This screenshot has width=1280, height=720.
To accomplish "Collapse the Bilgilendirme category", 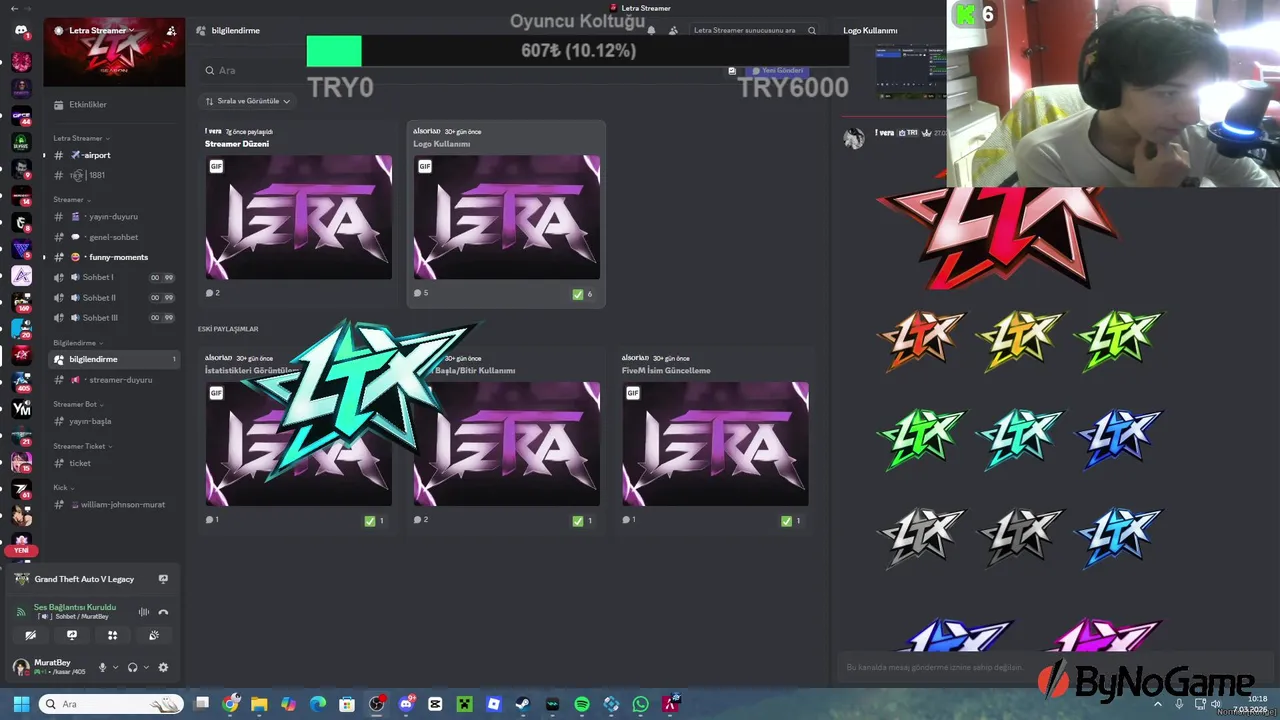I will pos(78,343).
